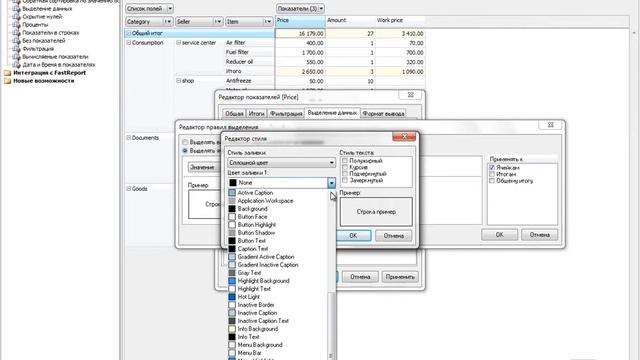The width and height of the screenshot is (640, 360).
Task: Switch to the Фильтрация tab
Action: (x=286, y=113)
